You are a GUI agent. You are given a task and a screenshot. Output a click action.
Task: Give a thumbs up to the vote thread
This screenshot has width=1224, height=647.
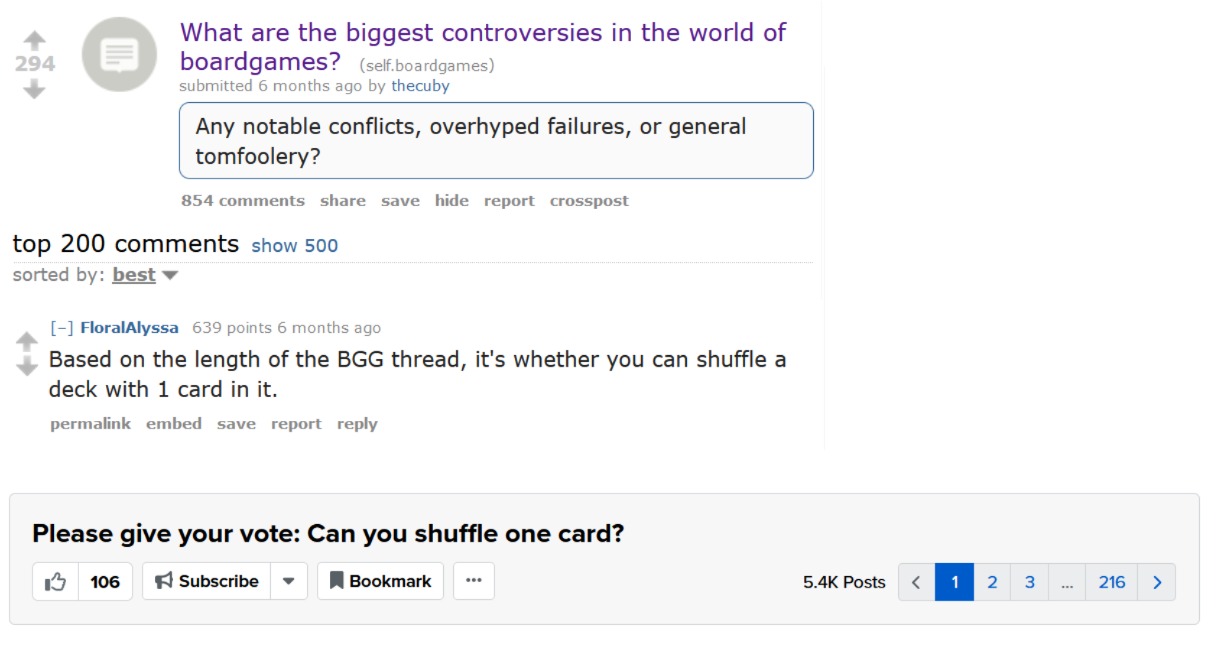56,582
